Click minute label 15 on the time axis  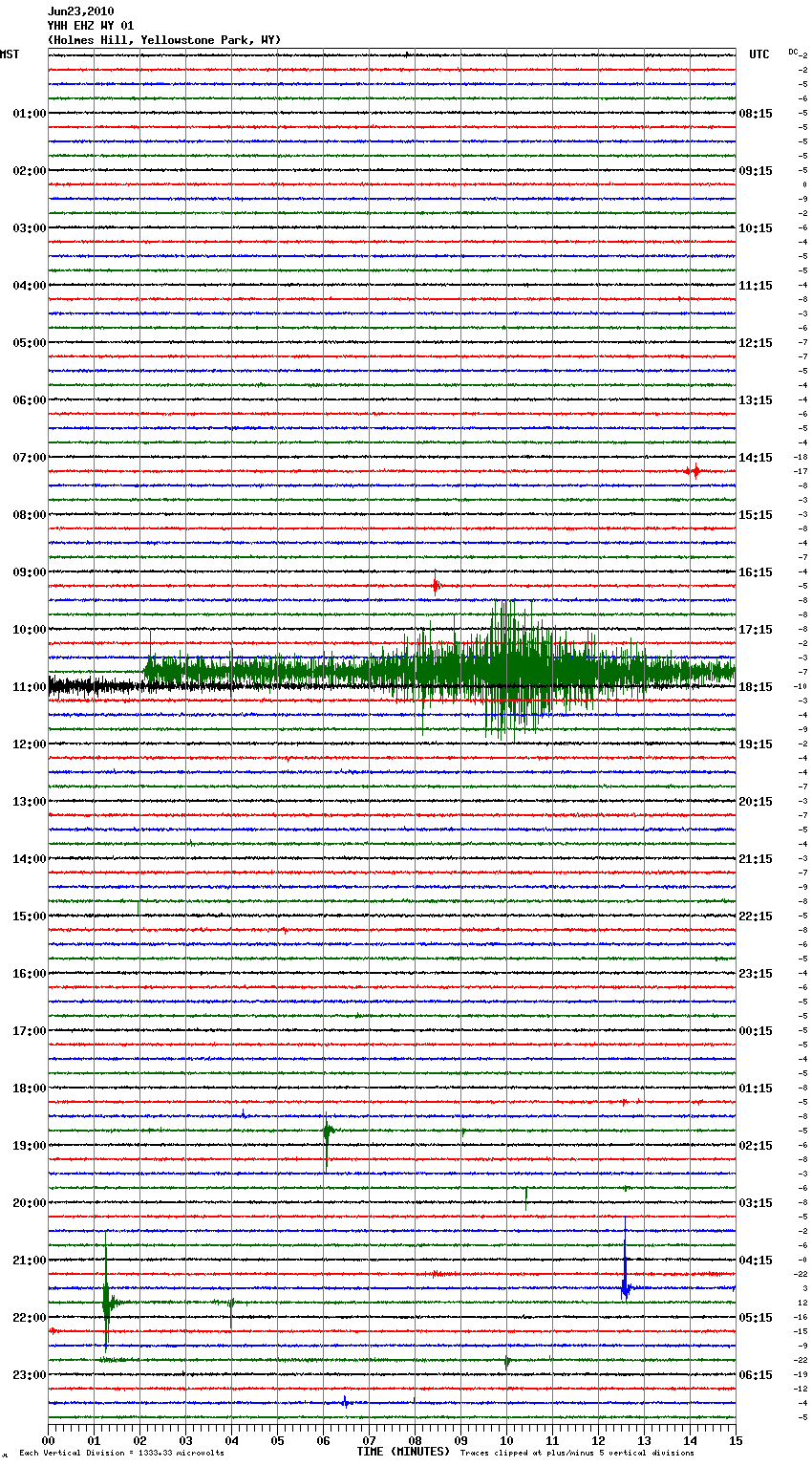click(736, 1439)
